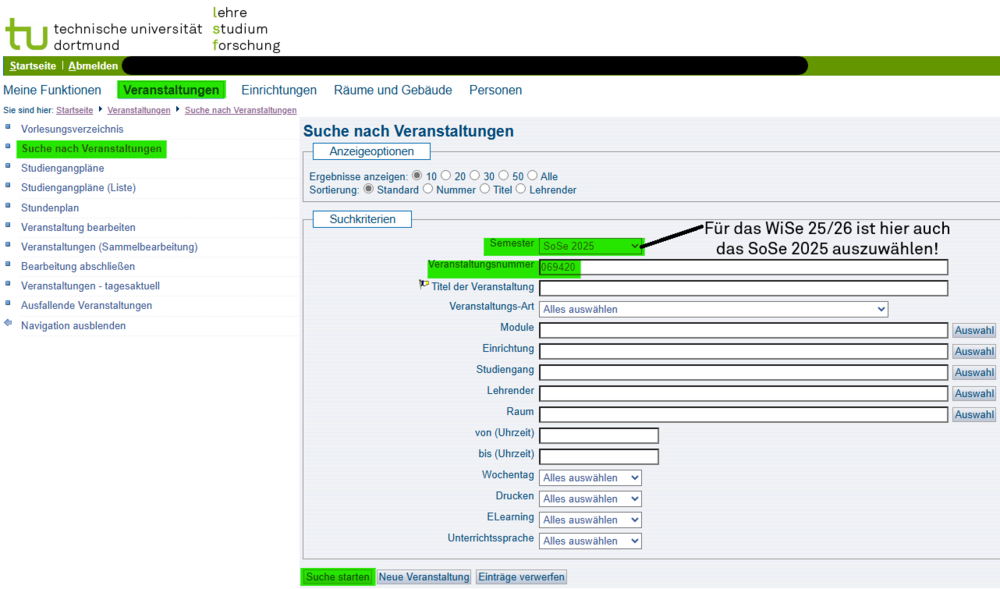1000x589 pixels.
Task: Click the flag icon beside Titel der Veranstaltung
Action: coord(423,284)
